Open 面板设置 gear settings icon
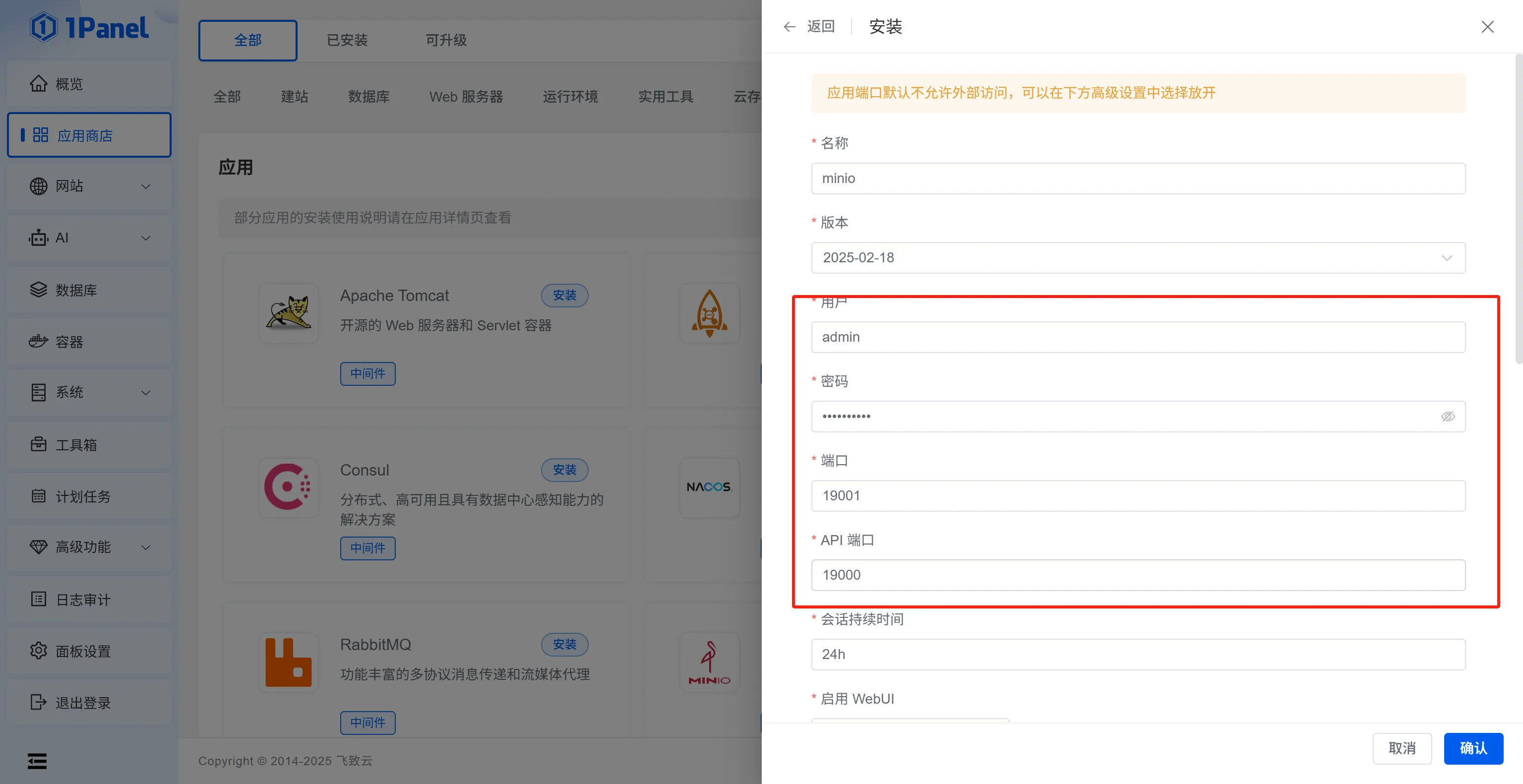Screen dimensions: 1523x784 (x=38, y=651)
